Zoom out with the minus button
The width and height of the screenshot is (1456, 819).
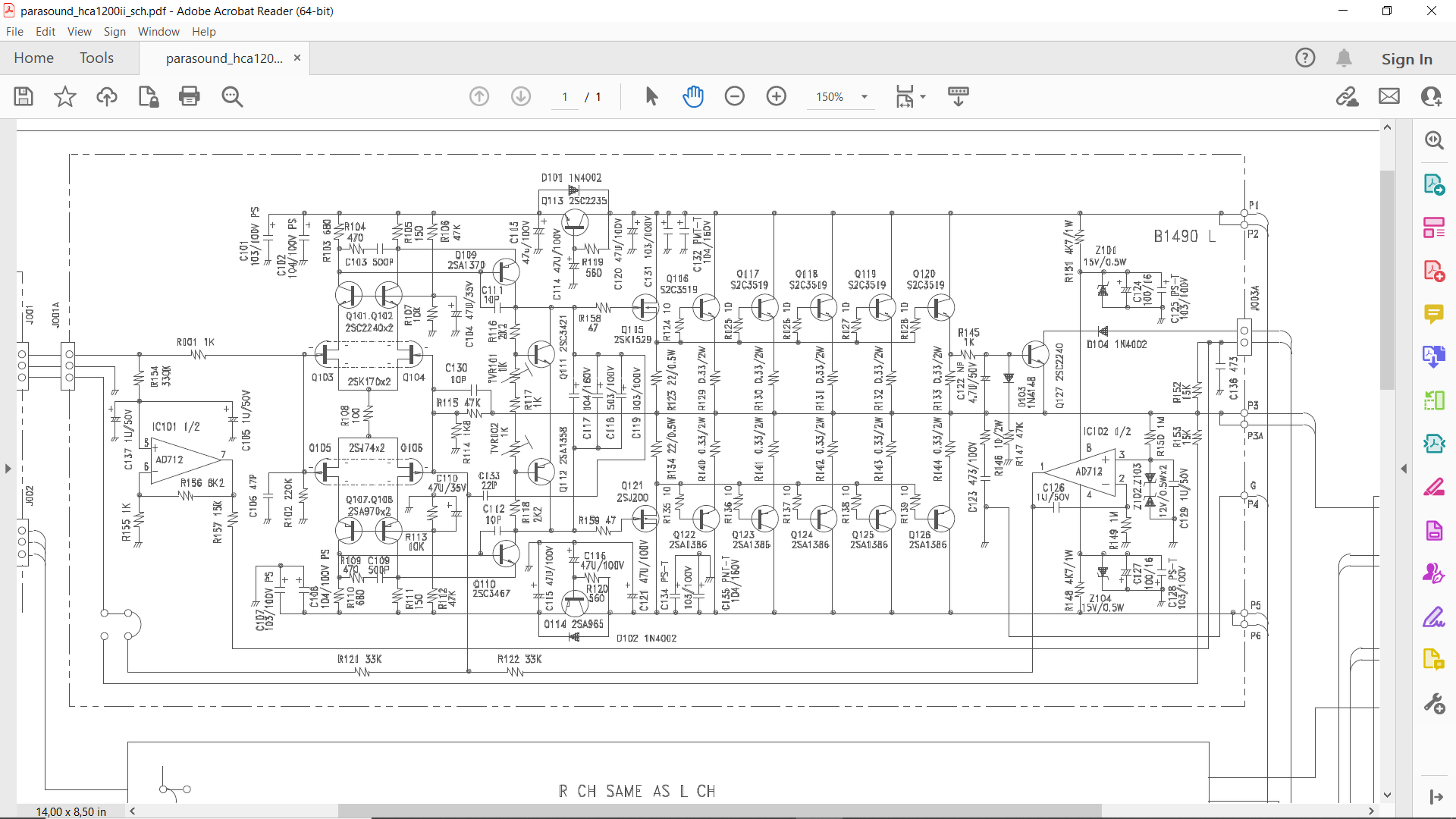point(735,96)
